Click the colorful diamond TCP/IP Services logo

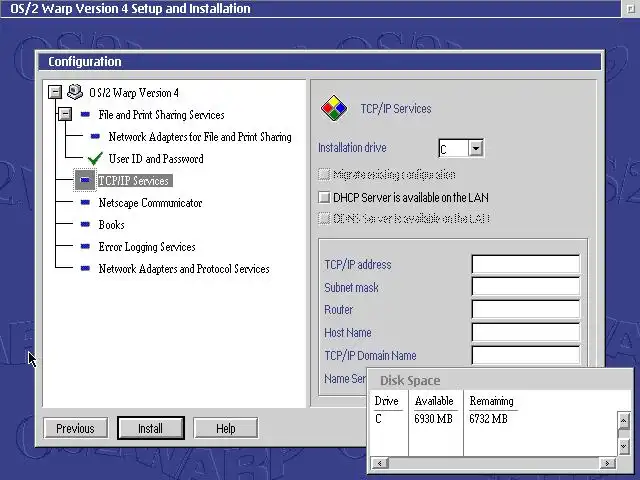(334, 108)
